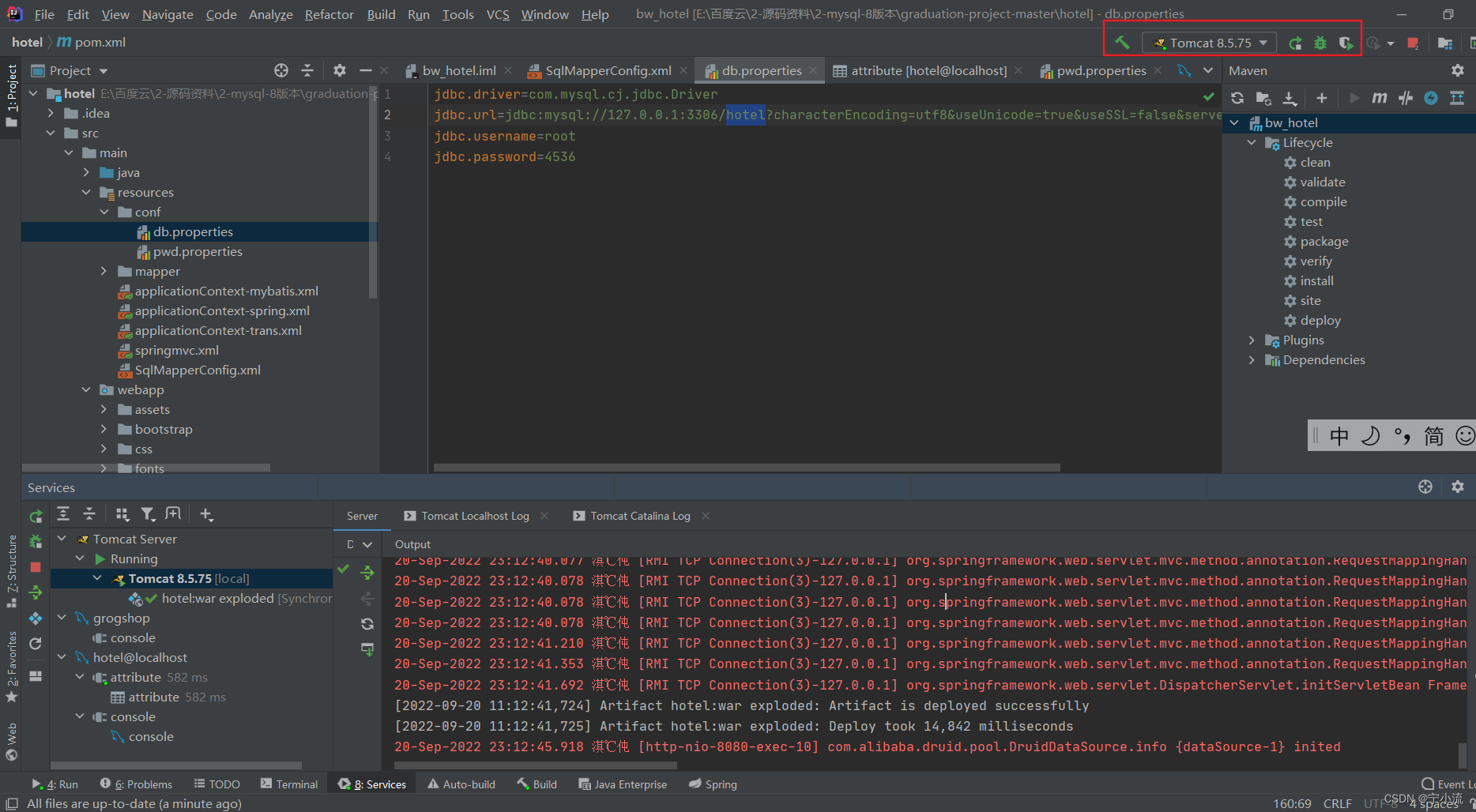Expand all nodes in Services tree

(63, 514)
